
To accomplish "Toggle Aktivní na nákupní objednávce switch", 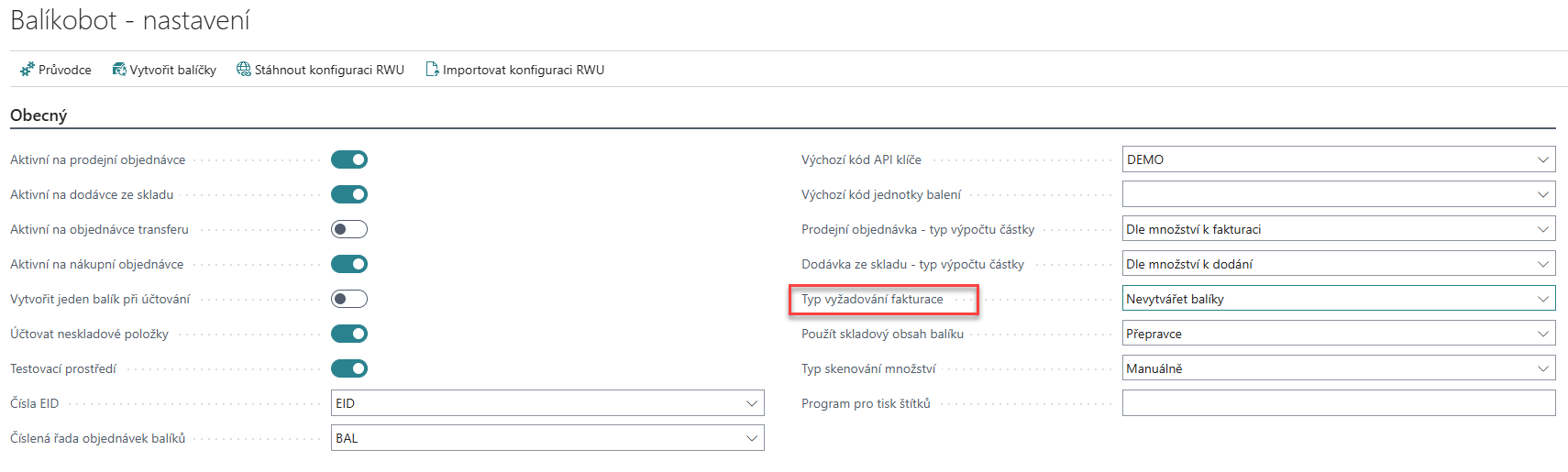I will [349, 264].
